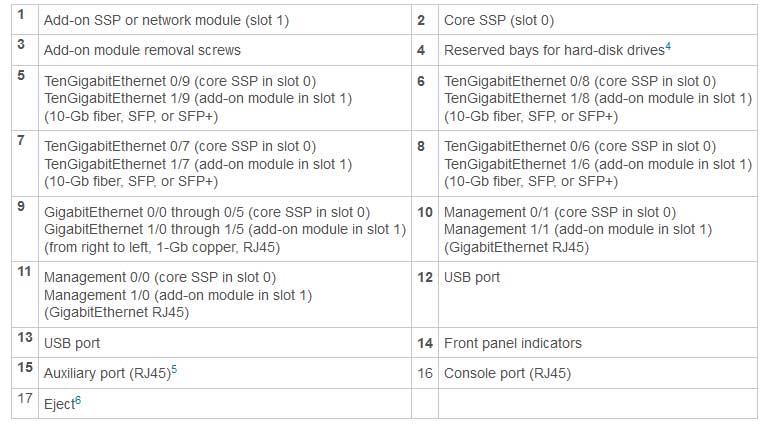
Task: Click 'GigabitEthernet 0/0 through 0/5' line
Action: point(207,212)
